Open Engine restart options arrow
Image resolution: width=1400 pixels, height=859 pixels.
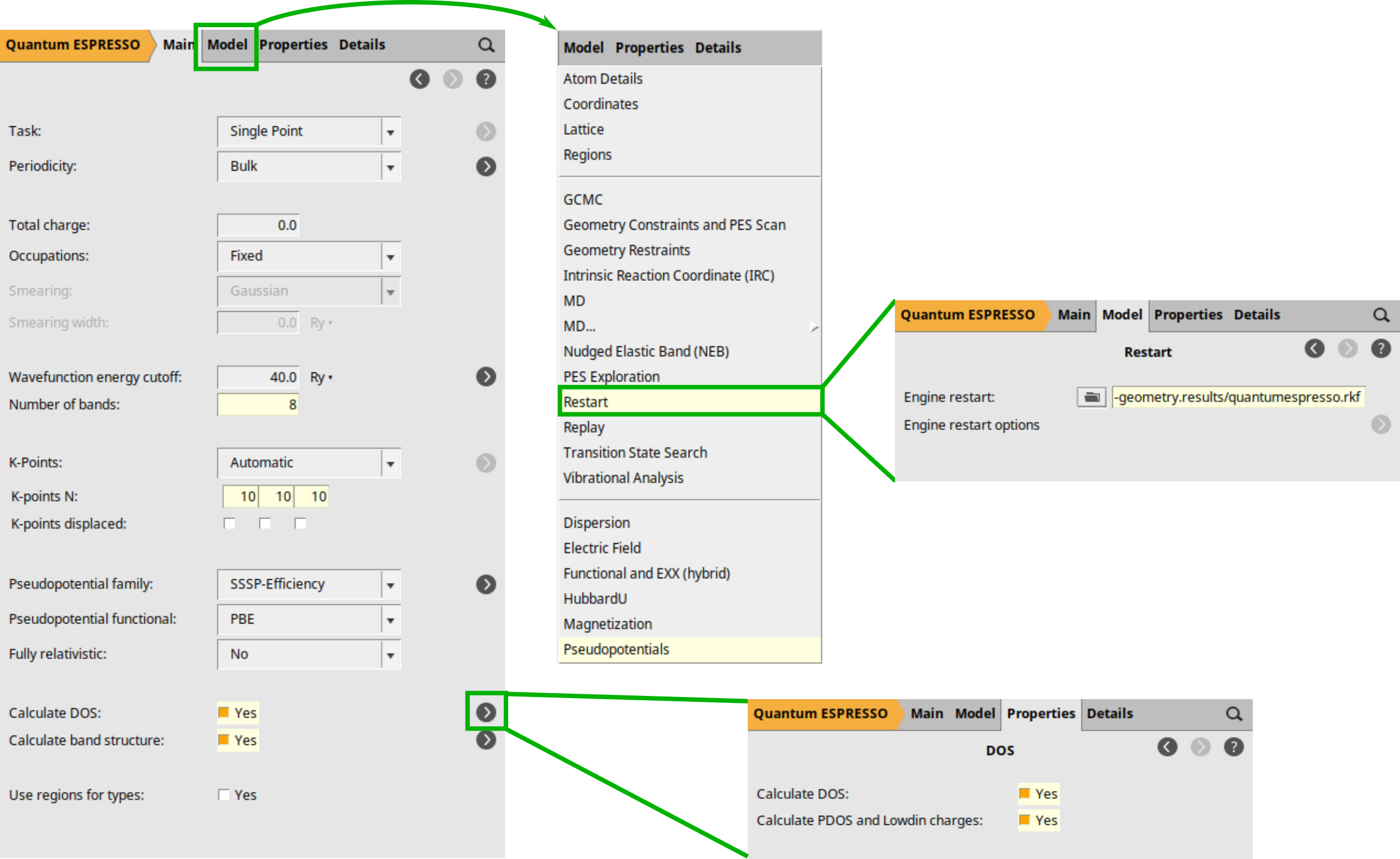(x=1381, y=425)
